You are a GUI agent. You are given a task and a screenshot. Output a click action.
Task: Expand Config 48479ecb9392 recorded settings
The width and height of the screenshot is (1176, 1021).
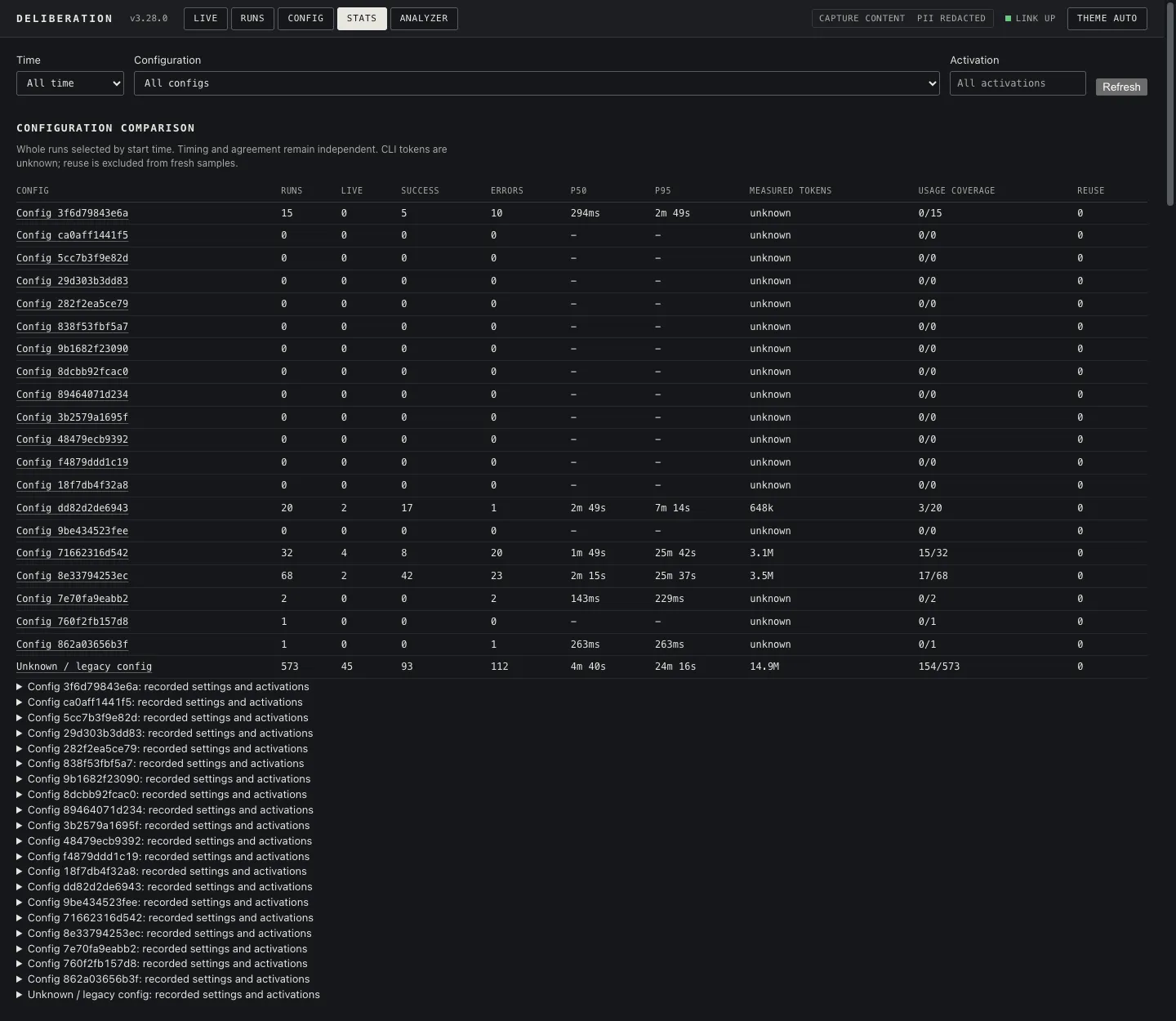pos(164,841)
